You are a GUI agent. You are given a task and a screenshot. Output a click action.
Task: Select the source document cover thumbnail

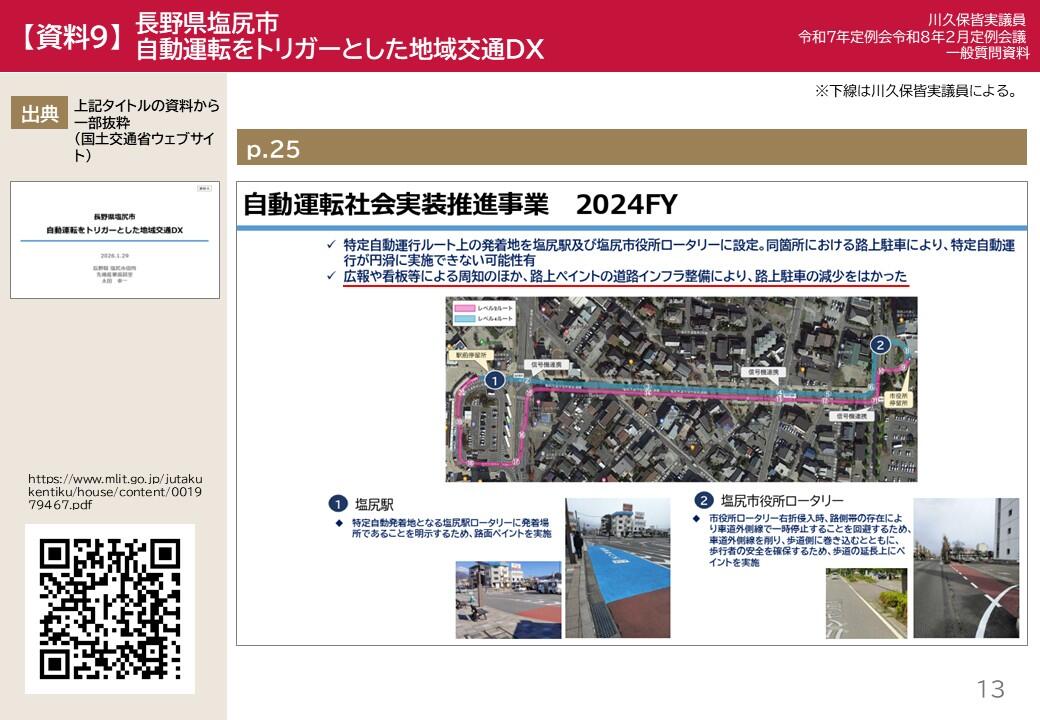click(x=115, y=240)
